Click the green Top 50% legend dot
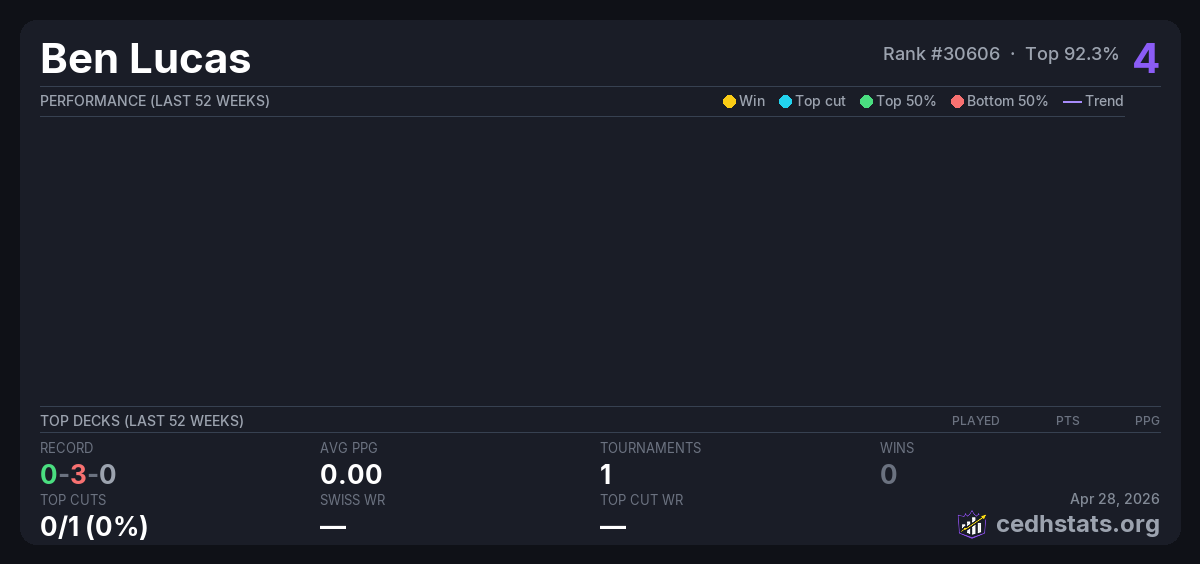The width and height of the screenshot is (1200, 564). [866, 101]
